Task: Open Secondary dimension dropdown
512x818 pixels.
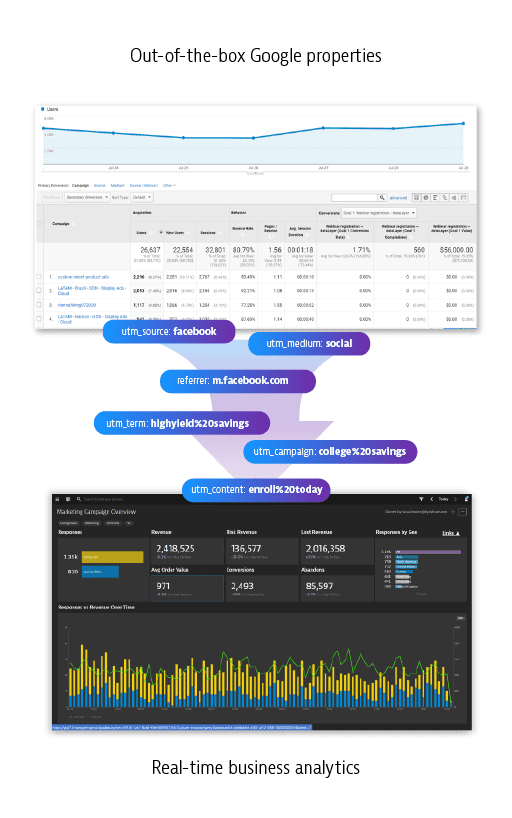Action: (87, 197)
